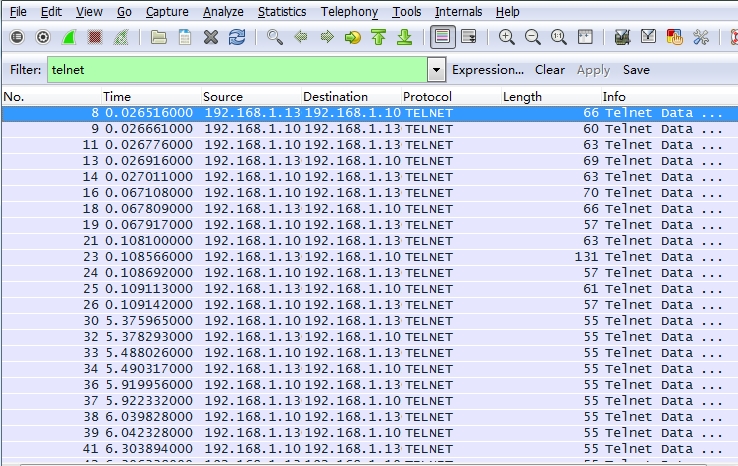Screen dimensions: 738x466
Task: Open a capture file folder icon
Action: 159,37
